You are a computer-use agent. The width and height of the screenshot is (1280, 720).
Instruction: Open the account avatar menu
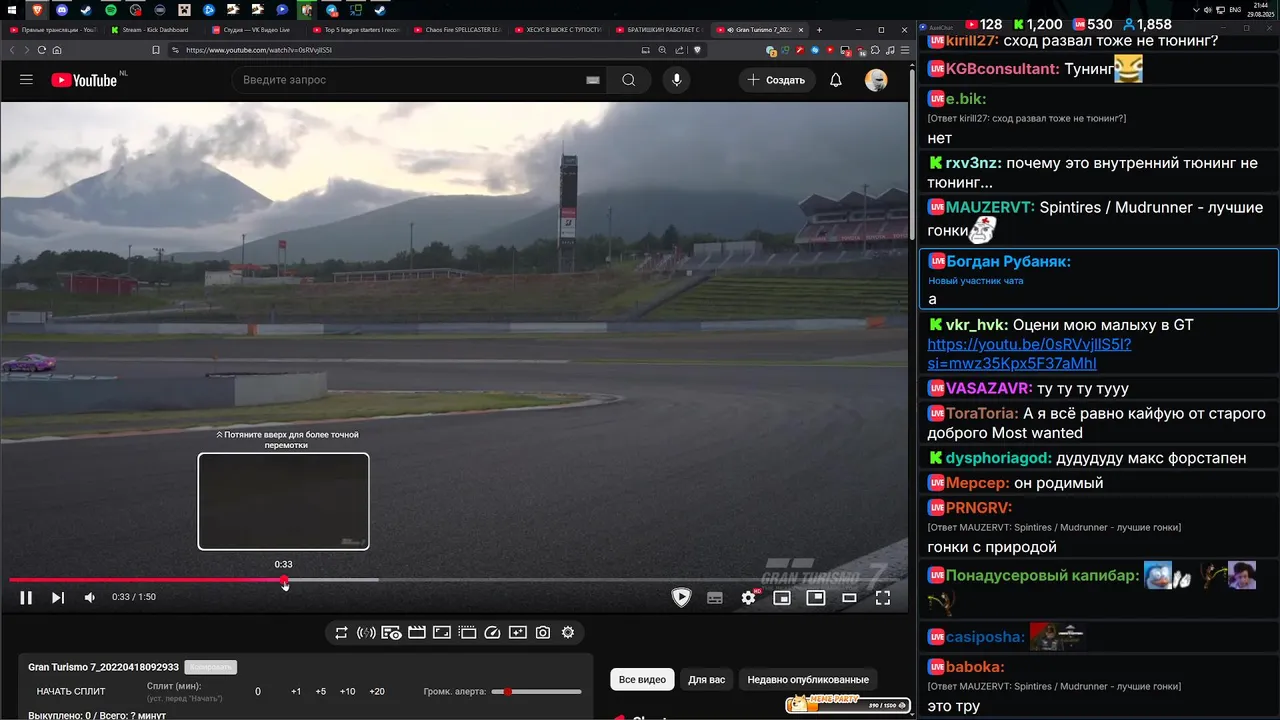click(x=876, y=80)
